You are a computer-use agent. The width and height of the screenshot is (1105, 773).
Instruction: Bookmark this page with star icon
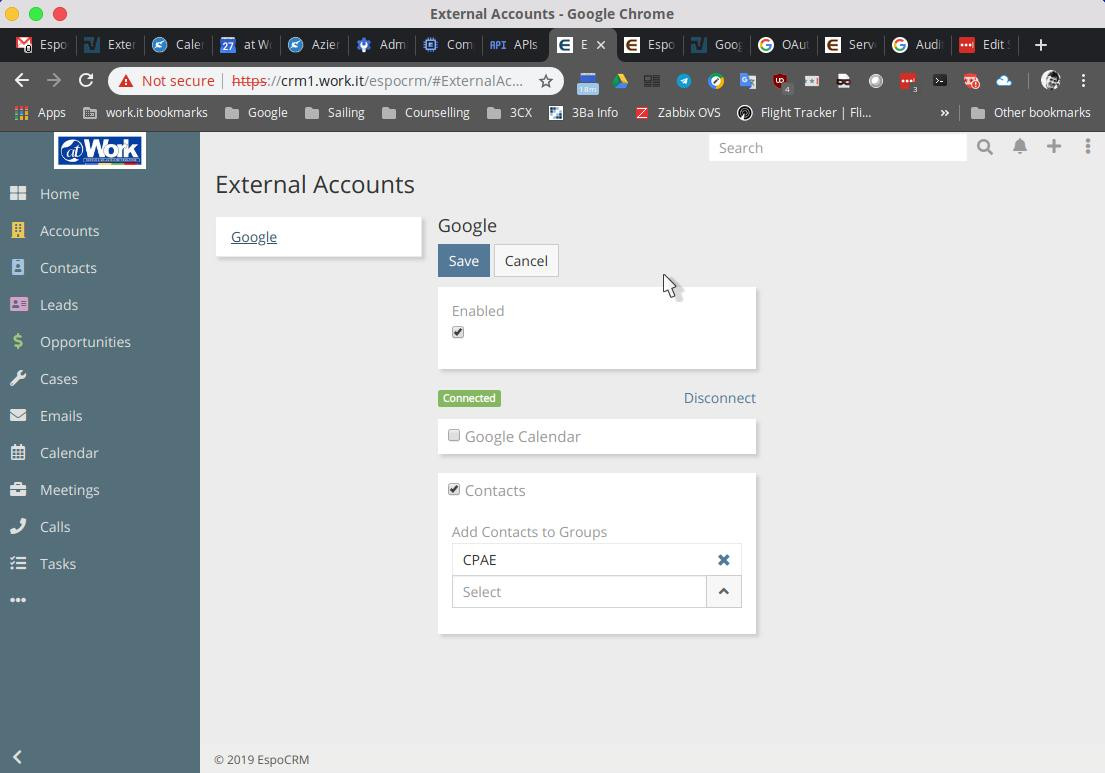point(546,81)
